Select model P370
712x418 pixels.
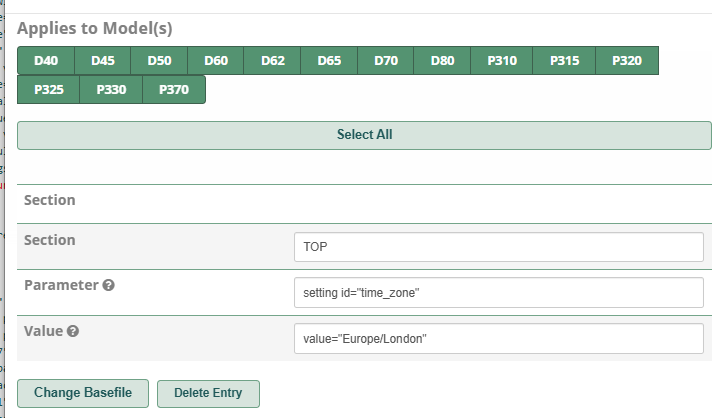click(173, 89)
